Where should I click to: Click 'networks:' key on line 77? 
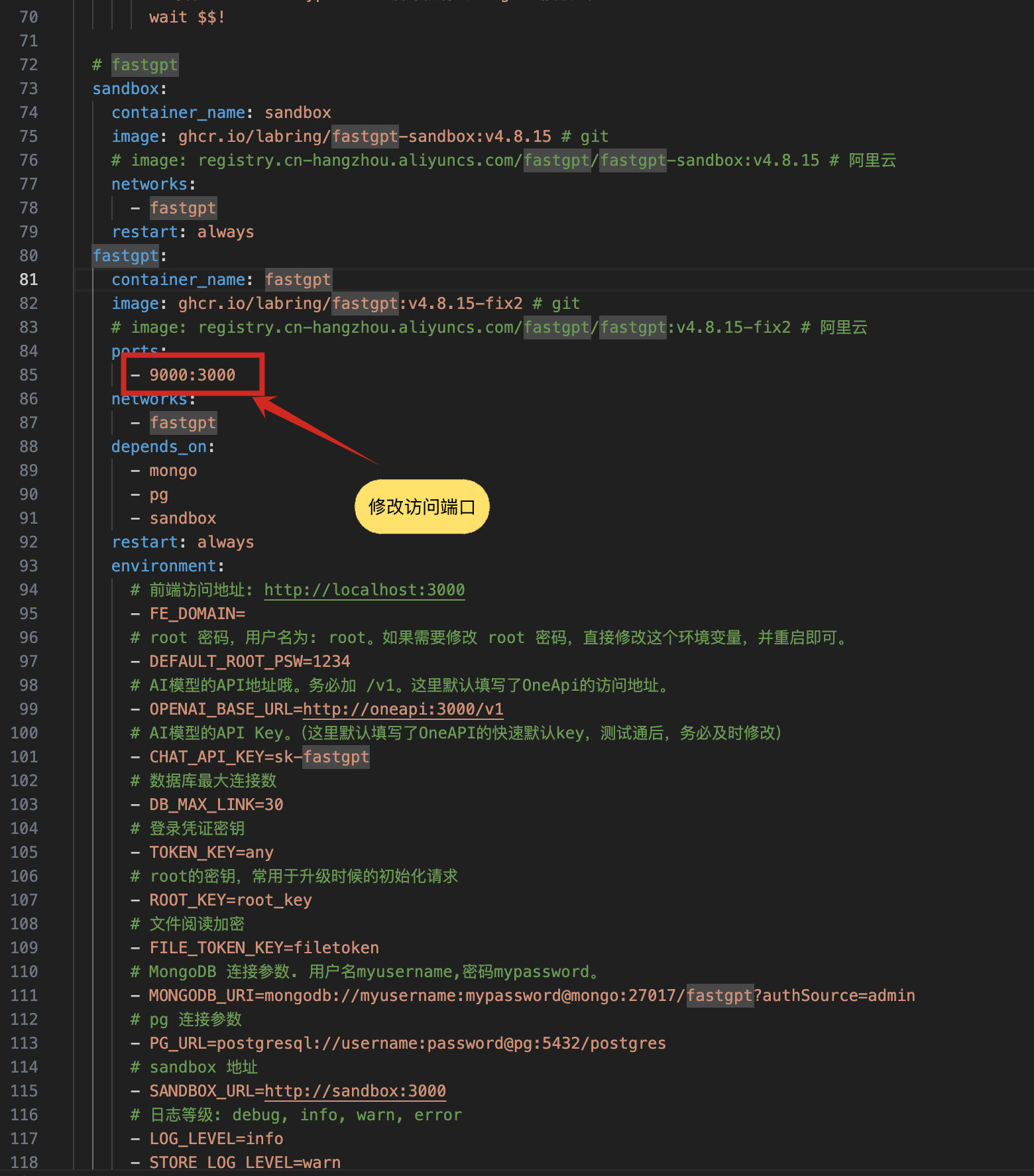[x=154, y=184]
